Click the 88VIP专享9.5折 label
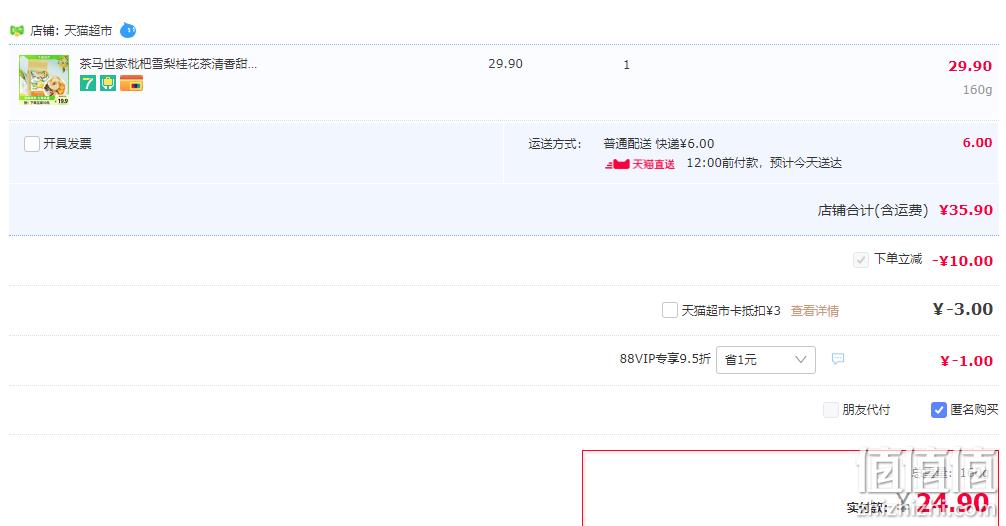The image size is (1006, 526). point(665,359)
